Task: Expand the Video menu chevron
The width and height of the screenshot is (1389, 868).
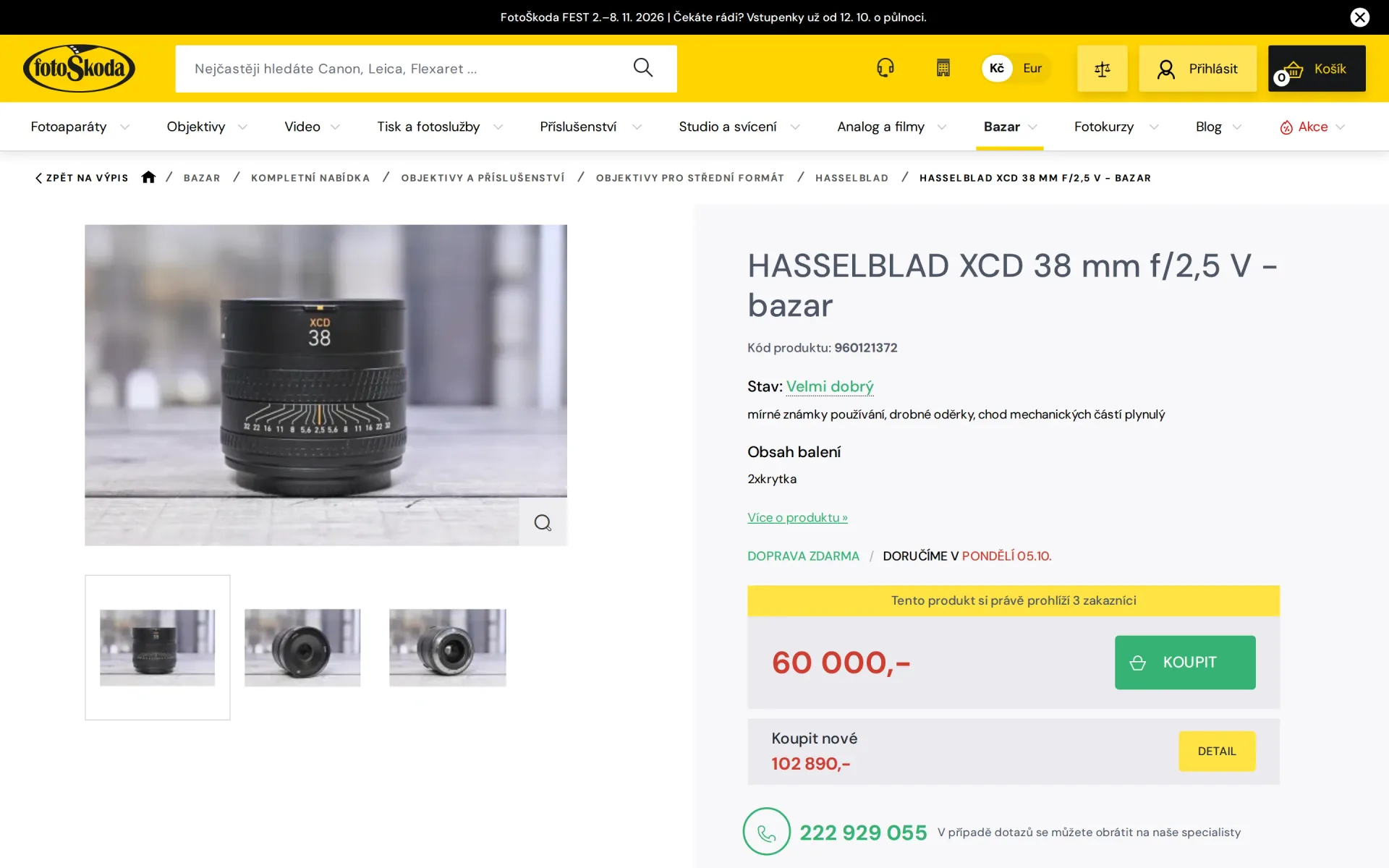Action: (x=335, y=127)
